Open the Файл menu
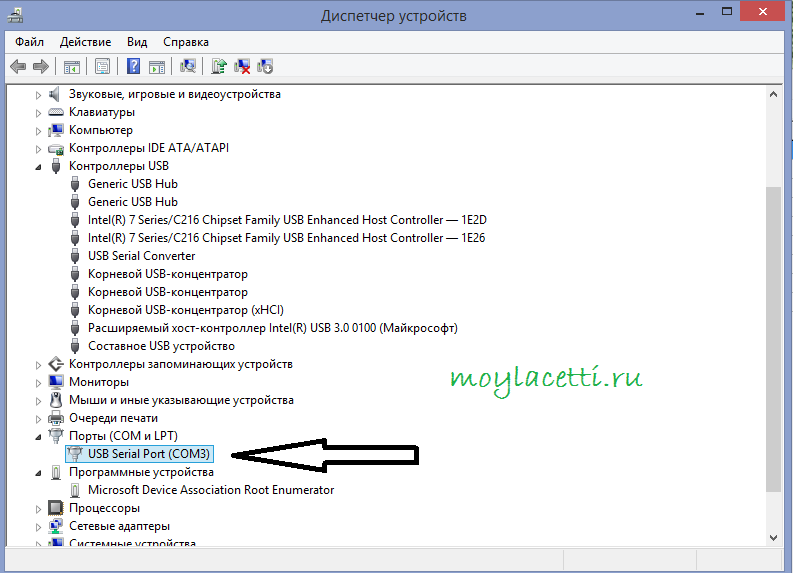 click(30, 42)
